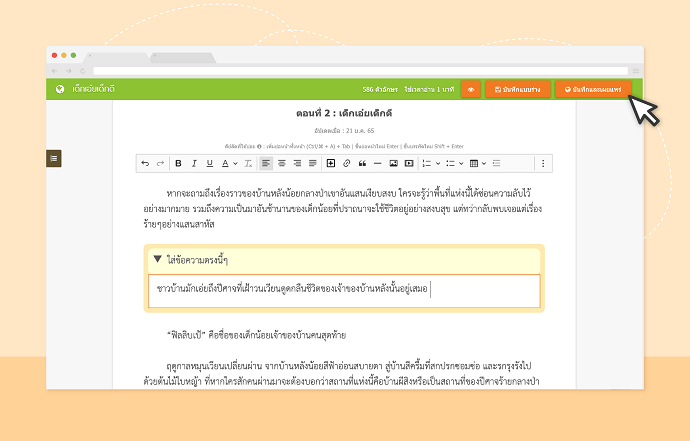This screenshot has height=441, width=690.
Task: Insert a hyperlink with the link icon
Action: coord(346,163)
